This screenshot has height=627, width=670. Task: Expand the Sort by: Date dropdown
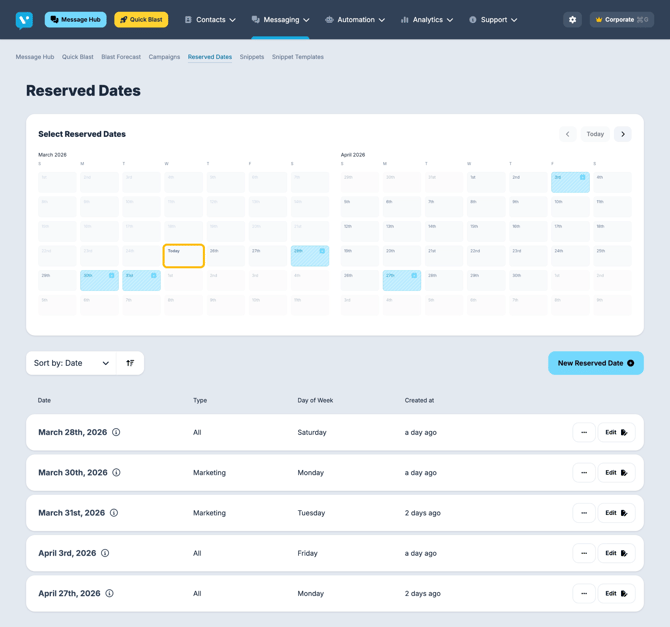(71, 363)
